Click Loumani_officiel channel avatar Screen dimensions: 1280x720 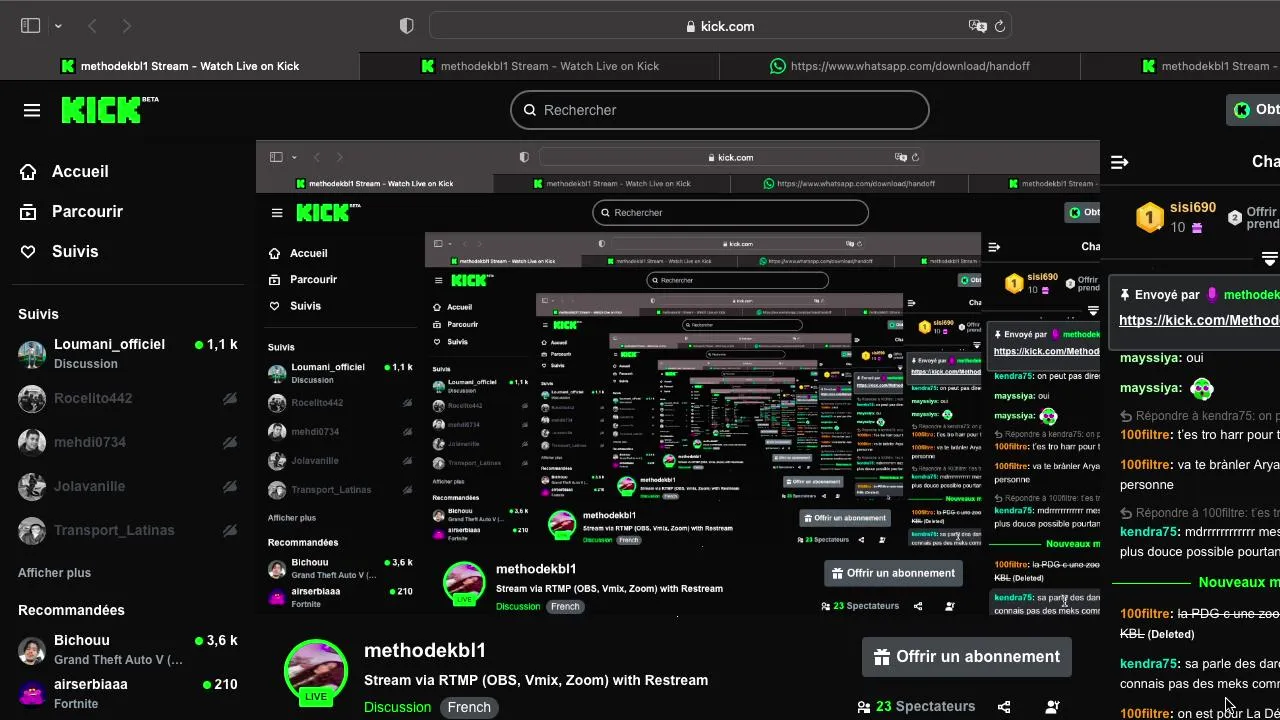click(x=32, y=354)
